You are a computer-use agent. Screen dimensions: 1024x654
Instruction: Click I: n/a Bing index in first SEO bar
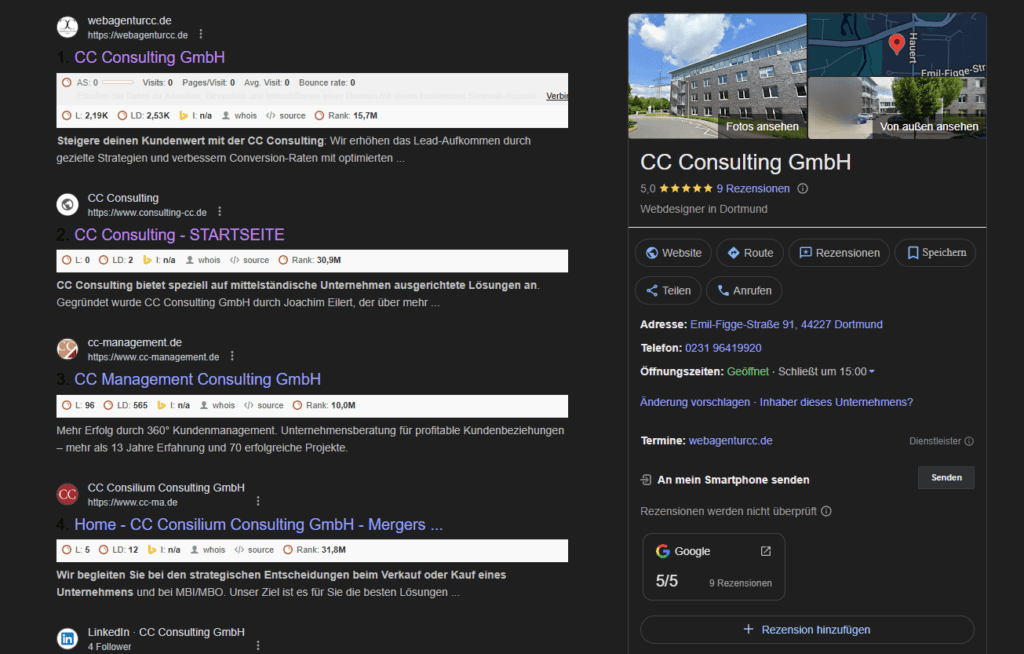pos(196,116)
